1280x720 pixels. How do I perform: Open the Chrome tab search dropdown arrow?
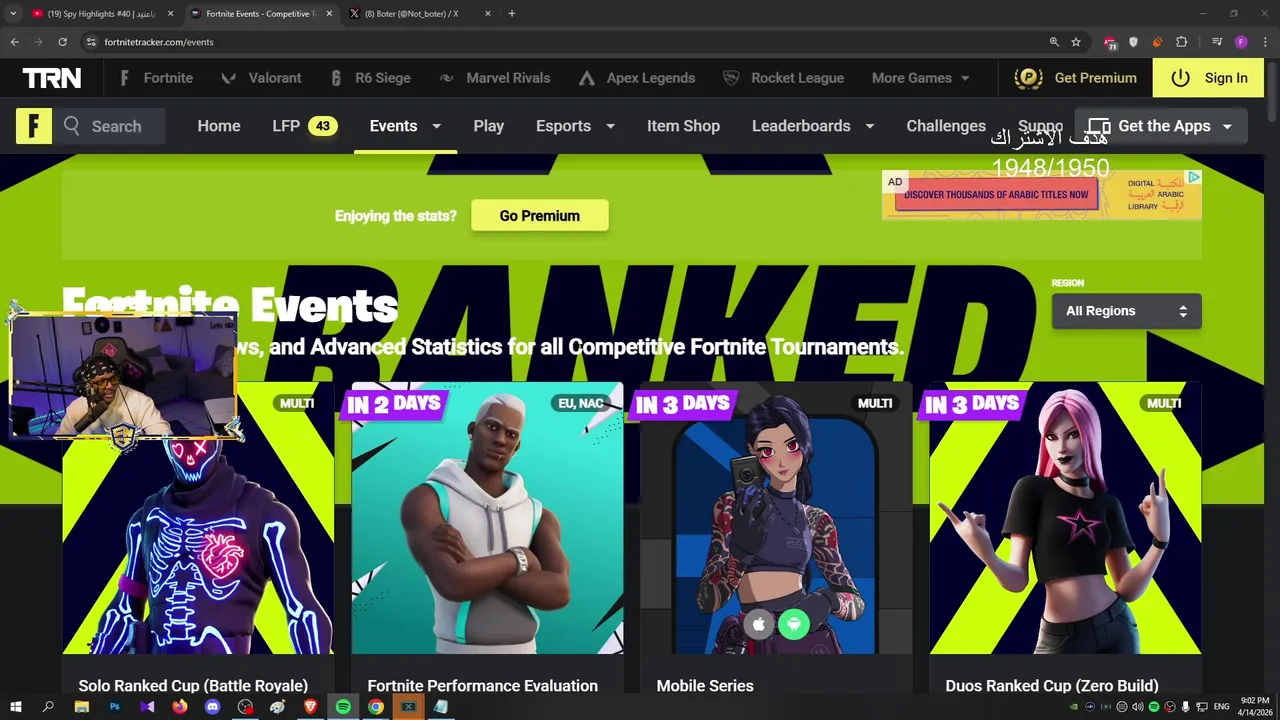(13, 14)
